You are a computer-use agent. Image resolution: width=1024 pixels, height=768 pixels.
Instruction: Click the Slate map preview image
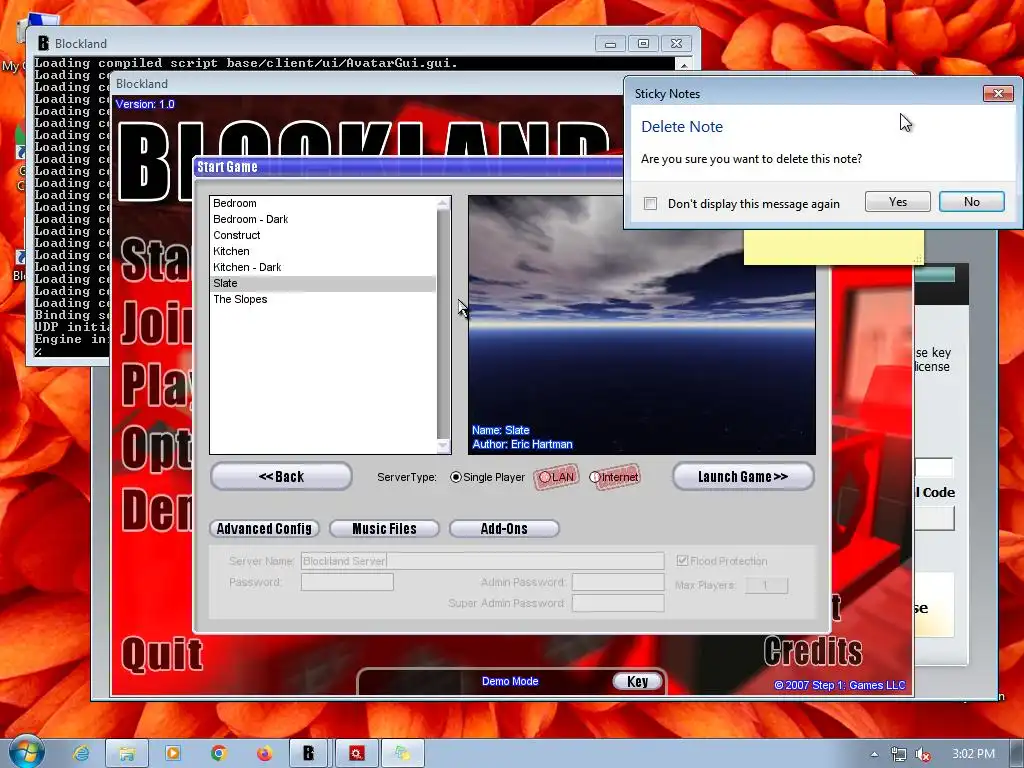tap(642, 325)
